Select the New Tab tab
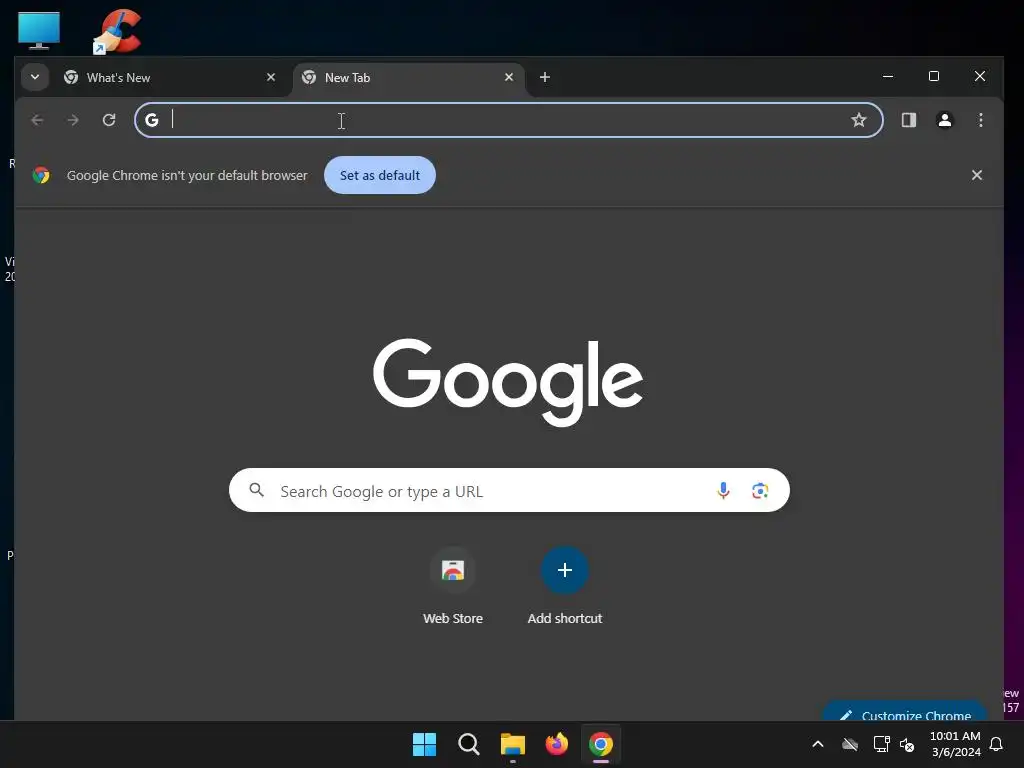The image size is (1024, 768). [409, 78]
